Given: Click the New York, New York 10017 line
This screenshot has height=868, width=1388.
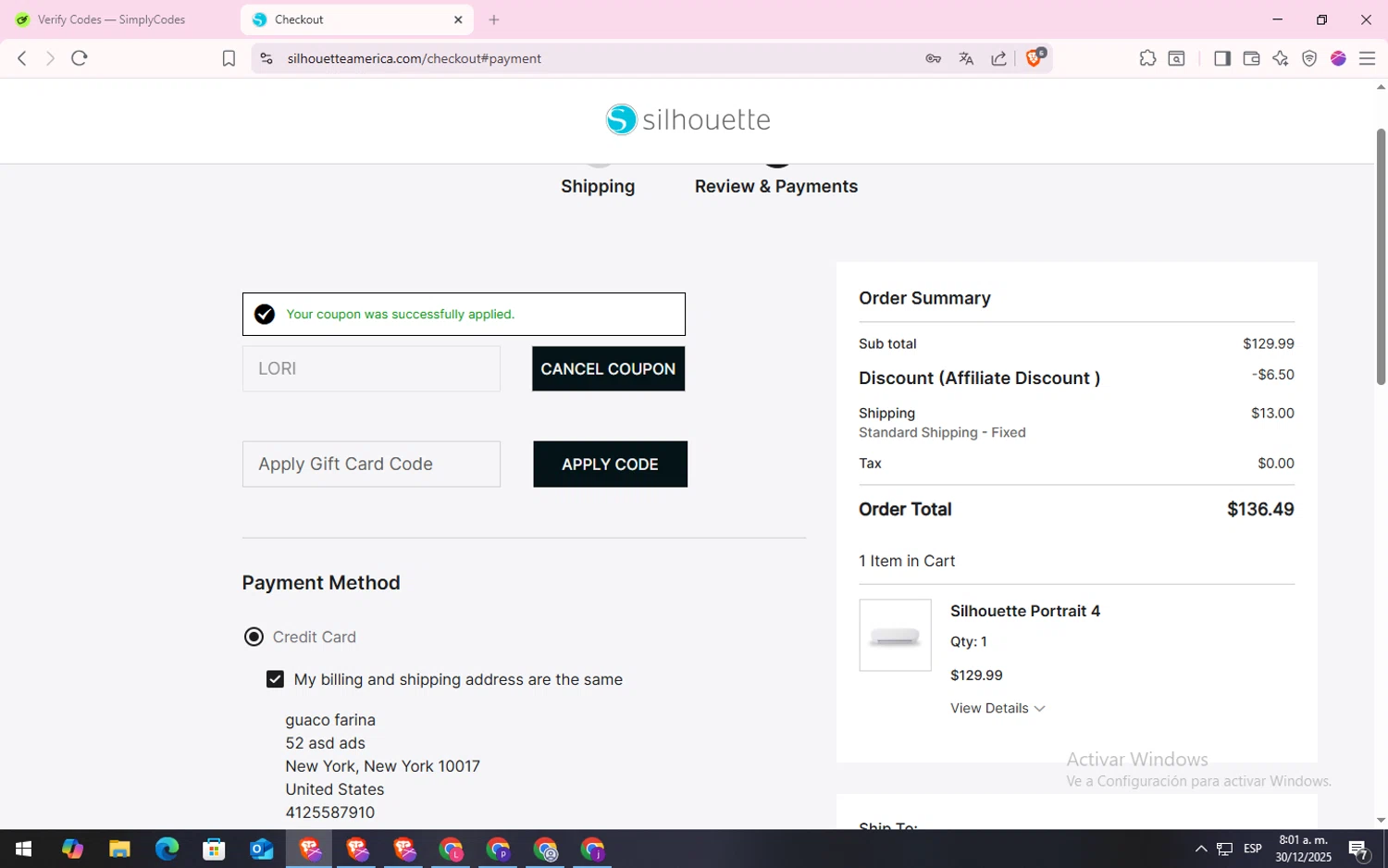Looking at the screenshot, I should point(382,766).
